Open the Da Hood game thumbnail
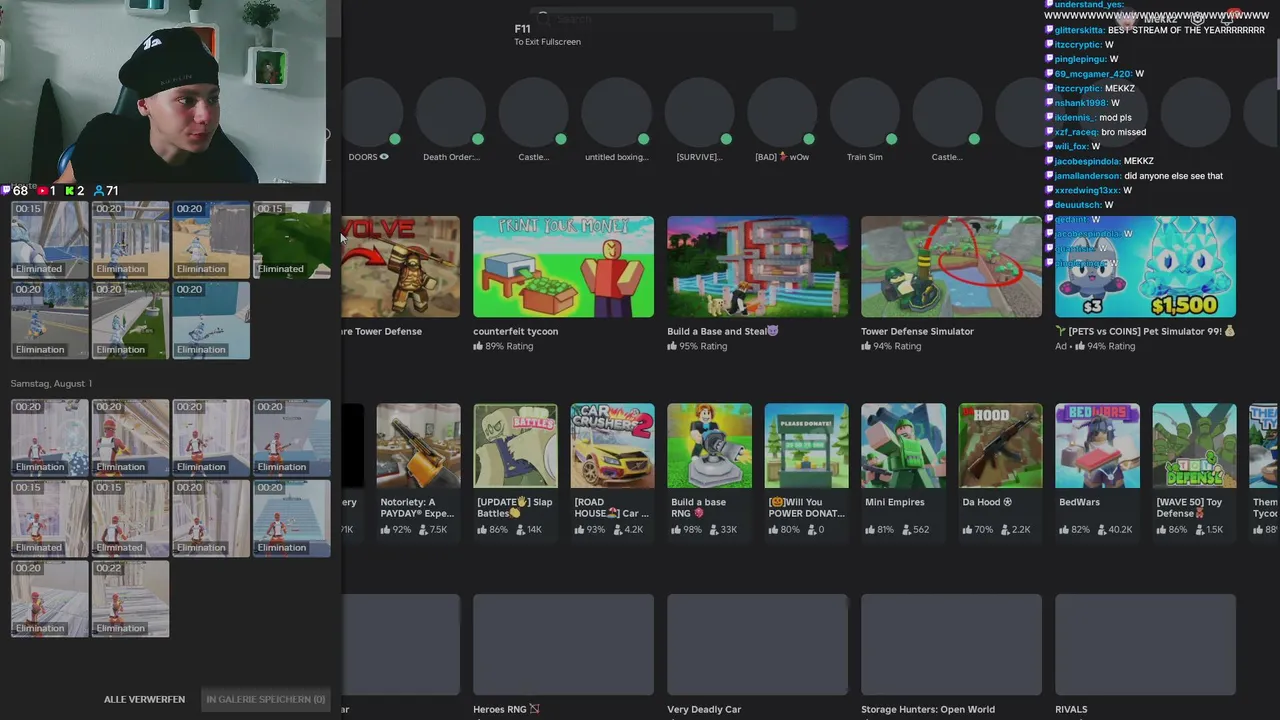The image size is (1280, 720). pyautogui.click(x=1000, y=446)
